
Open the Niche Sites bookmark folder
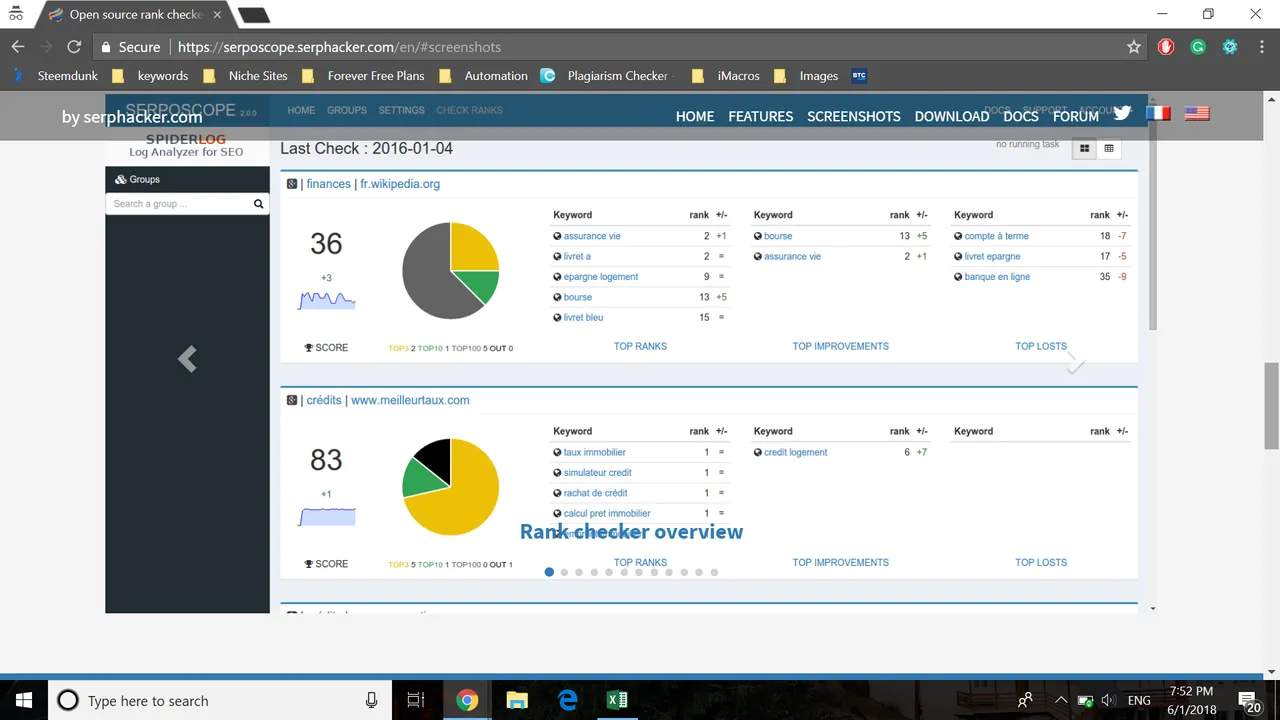[x=245, y=76]
